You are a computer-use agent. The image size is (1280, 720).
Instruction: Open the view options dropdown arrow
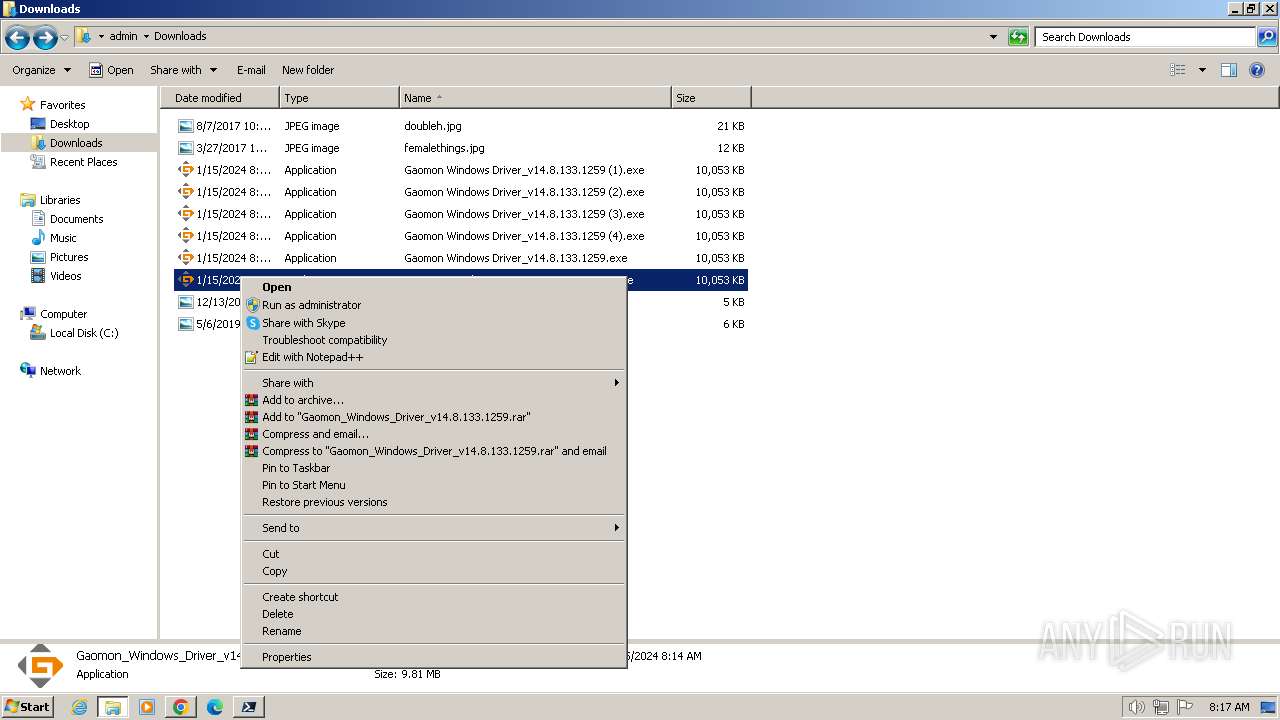click(x=1202, y=70)
